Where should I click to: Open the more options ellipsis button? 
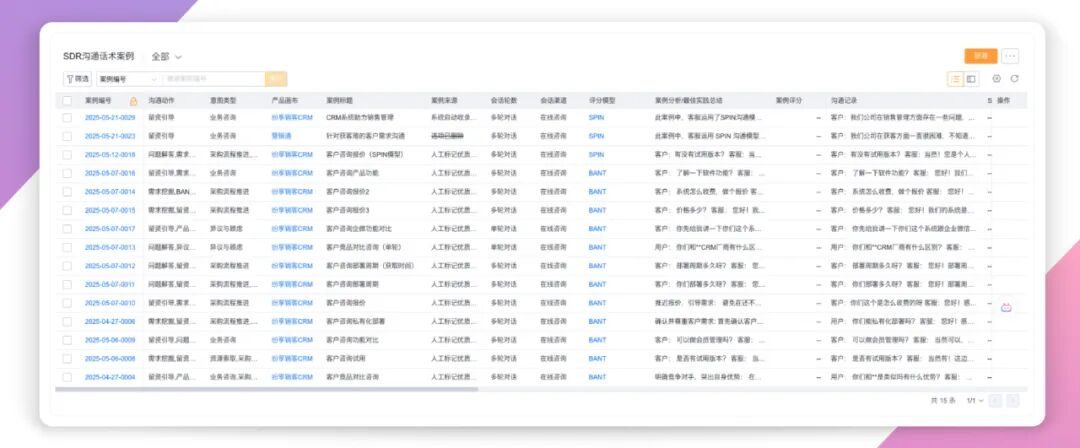[1010, 56]
